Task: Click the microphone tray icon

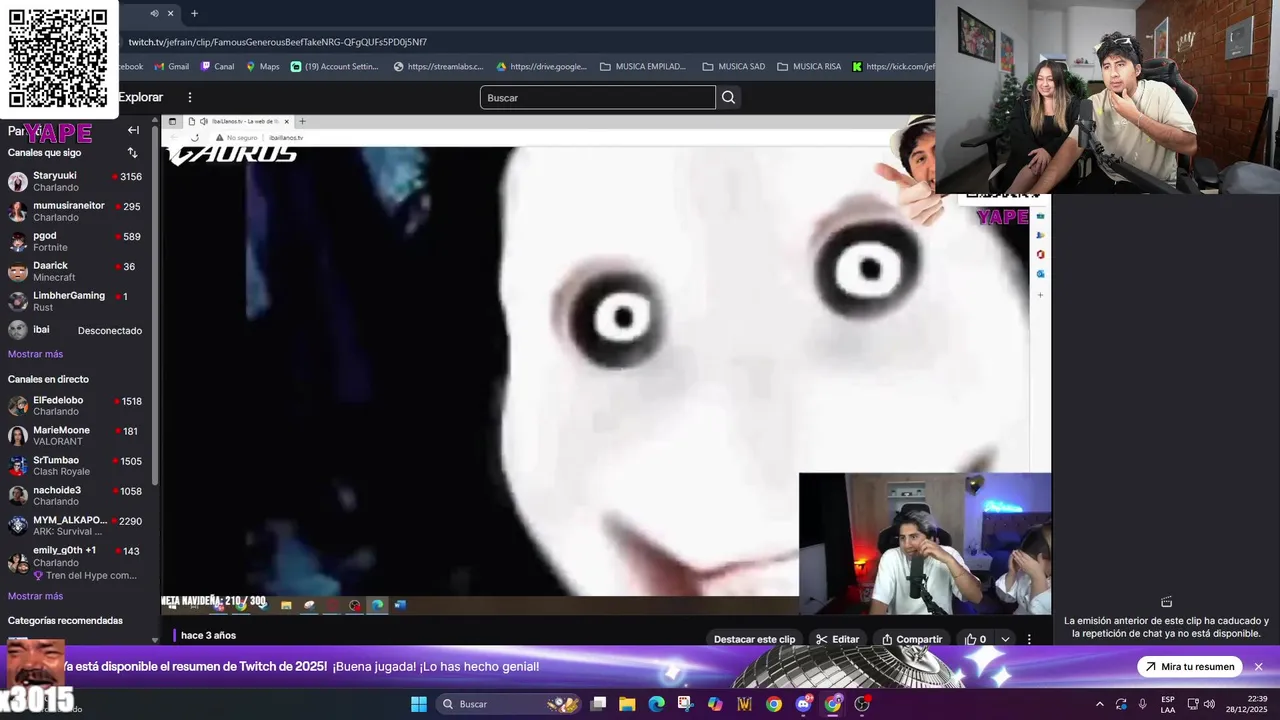Action: (x=1143, y=704)
